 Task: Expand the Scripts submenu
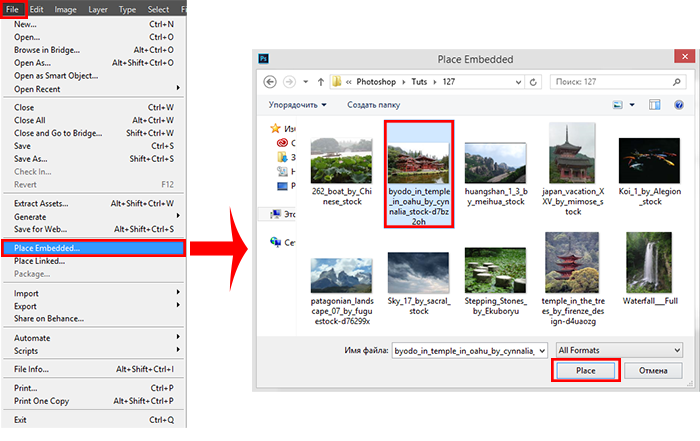93,351
